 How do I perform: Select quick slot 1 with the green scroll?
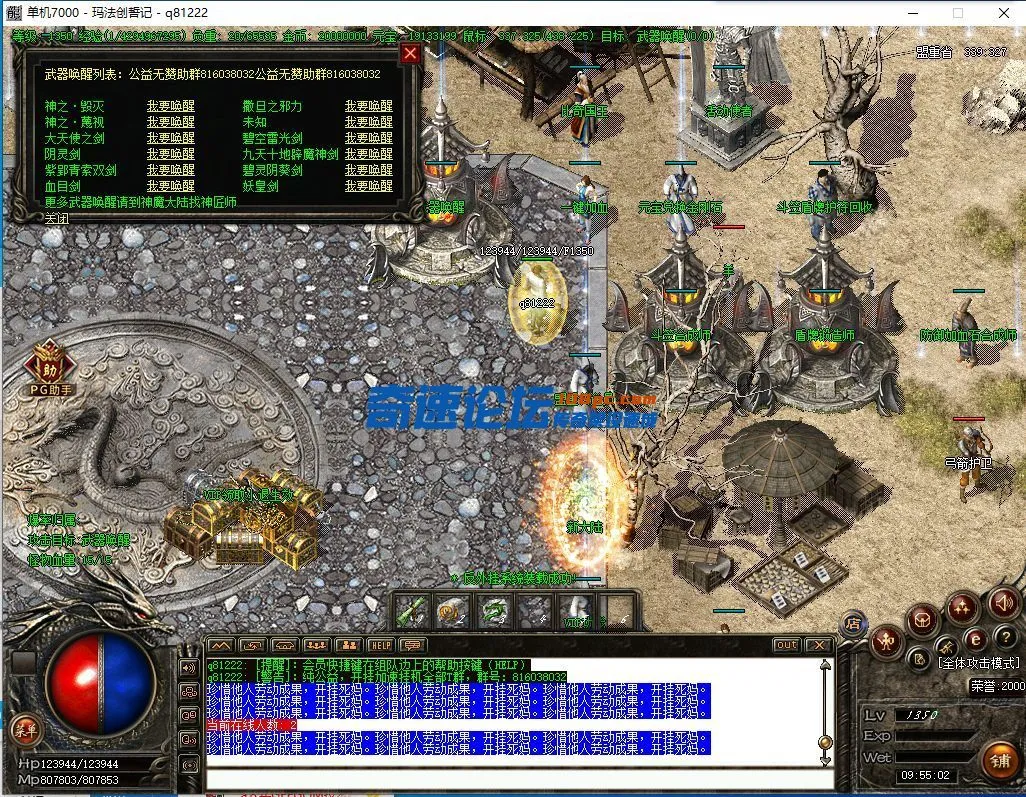pos(411,612)
